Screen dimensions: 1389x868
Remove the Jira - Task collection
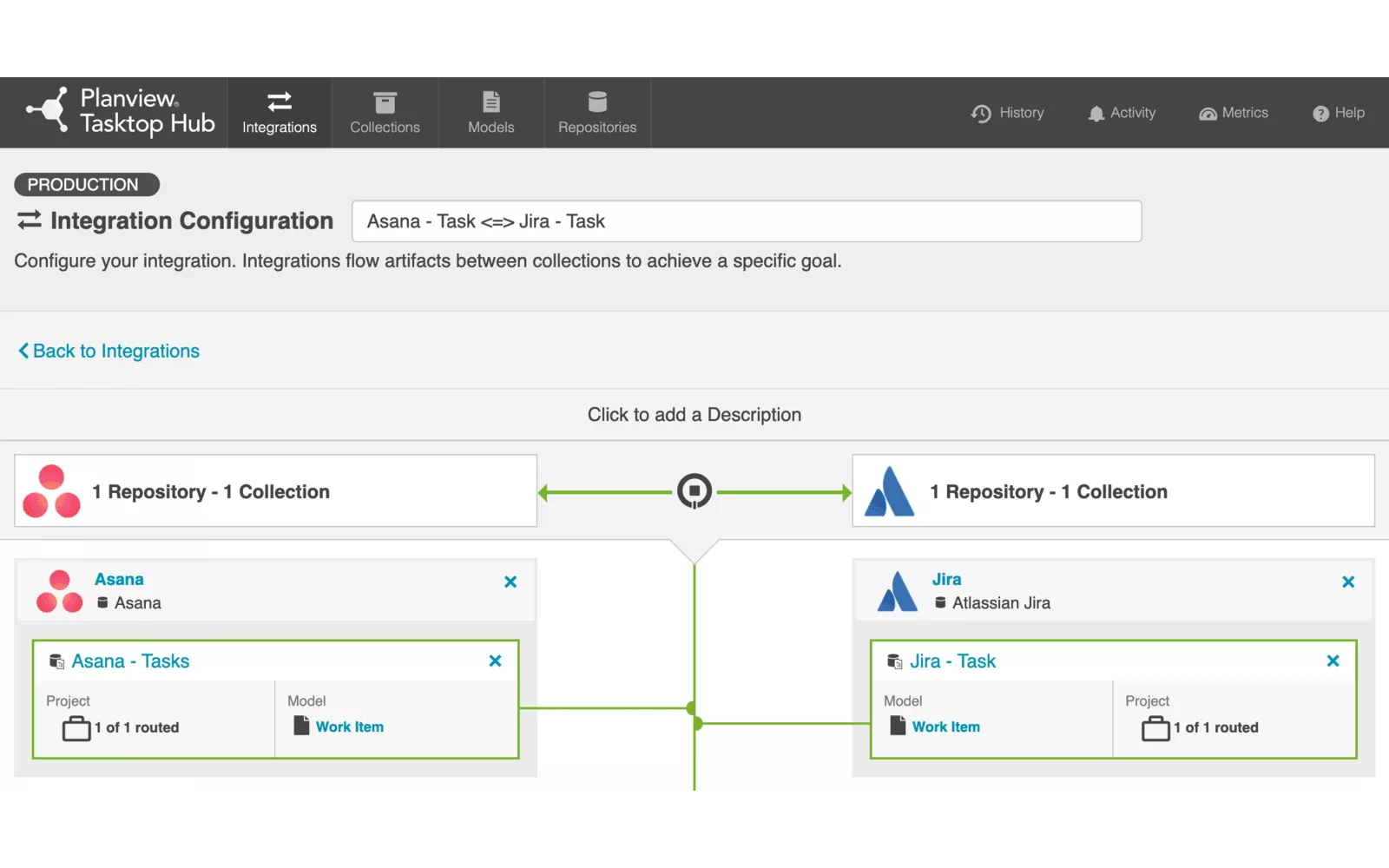[x=1333, y=661]
